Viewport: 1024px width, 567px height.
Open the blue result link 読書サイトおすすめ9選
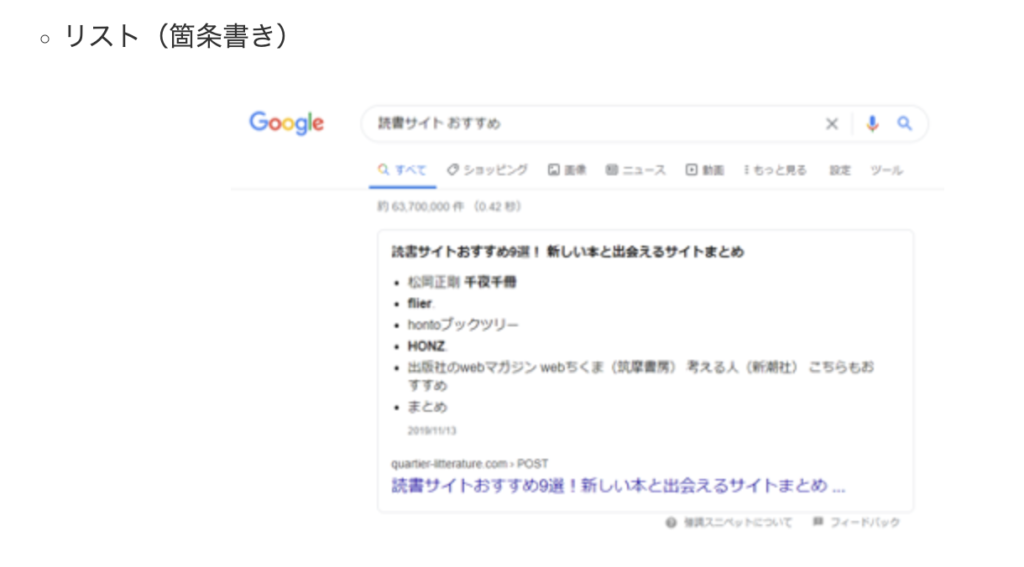point(618,486)
